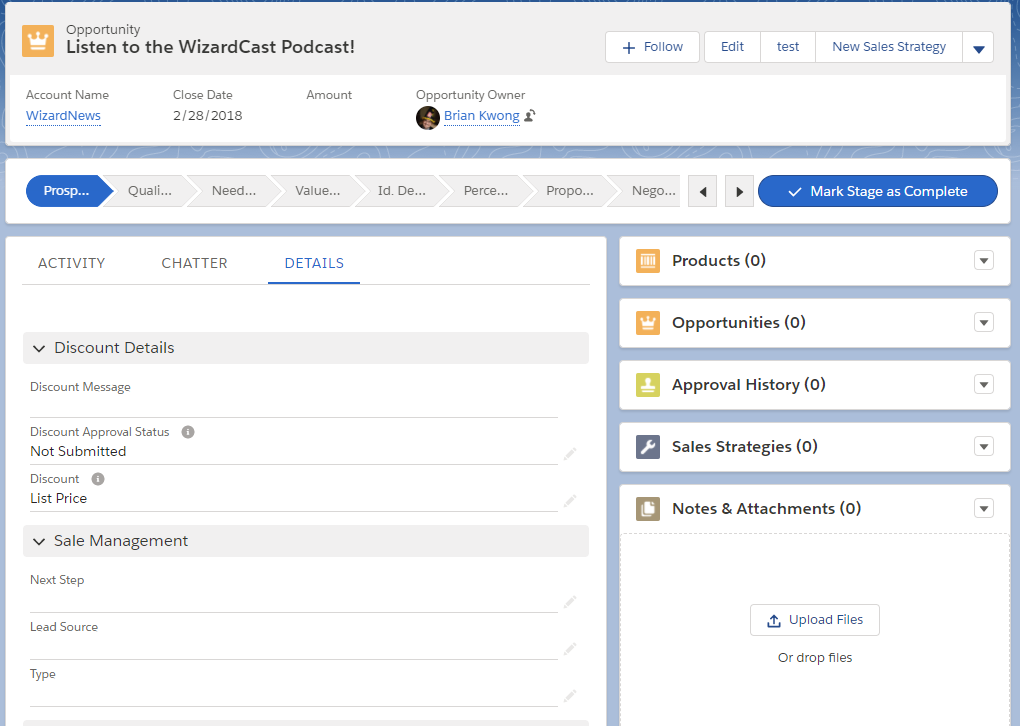Click info icon next to Discount field
The image size is (1020, 726).
[x=98, y=479]
